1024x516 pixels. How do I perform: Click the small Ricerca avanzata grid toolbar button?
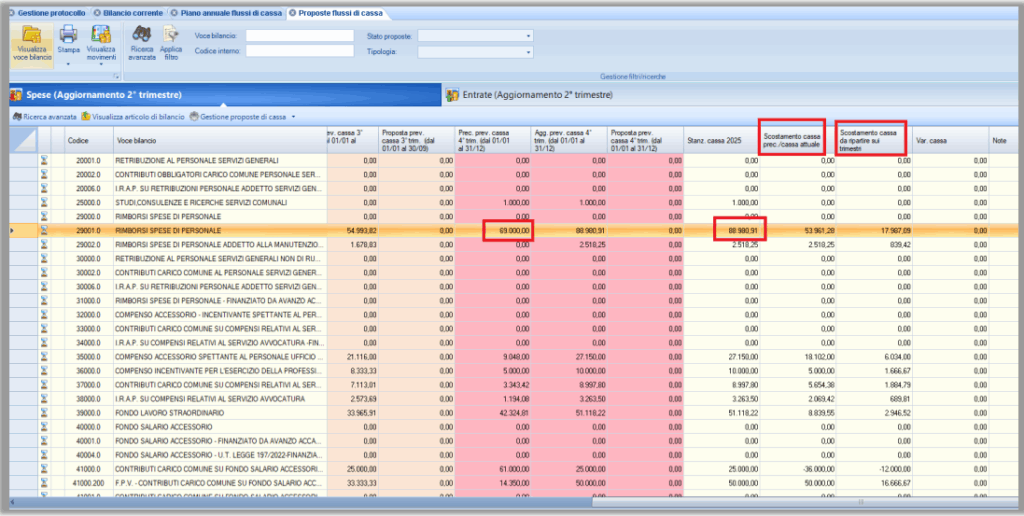[44, 117]
